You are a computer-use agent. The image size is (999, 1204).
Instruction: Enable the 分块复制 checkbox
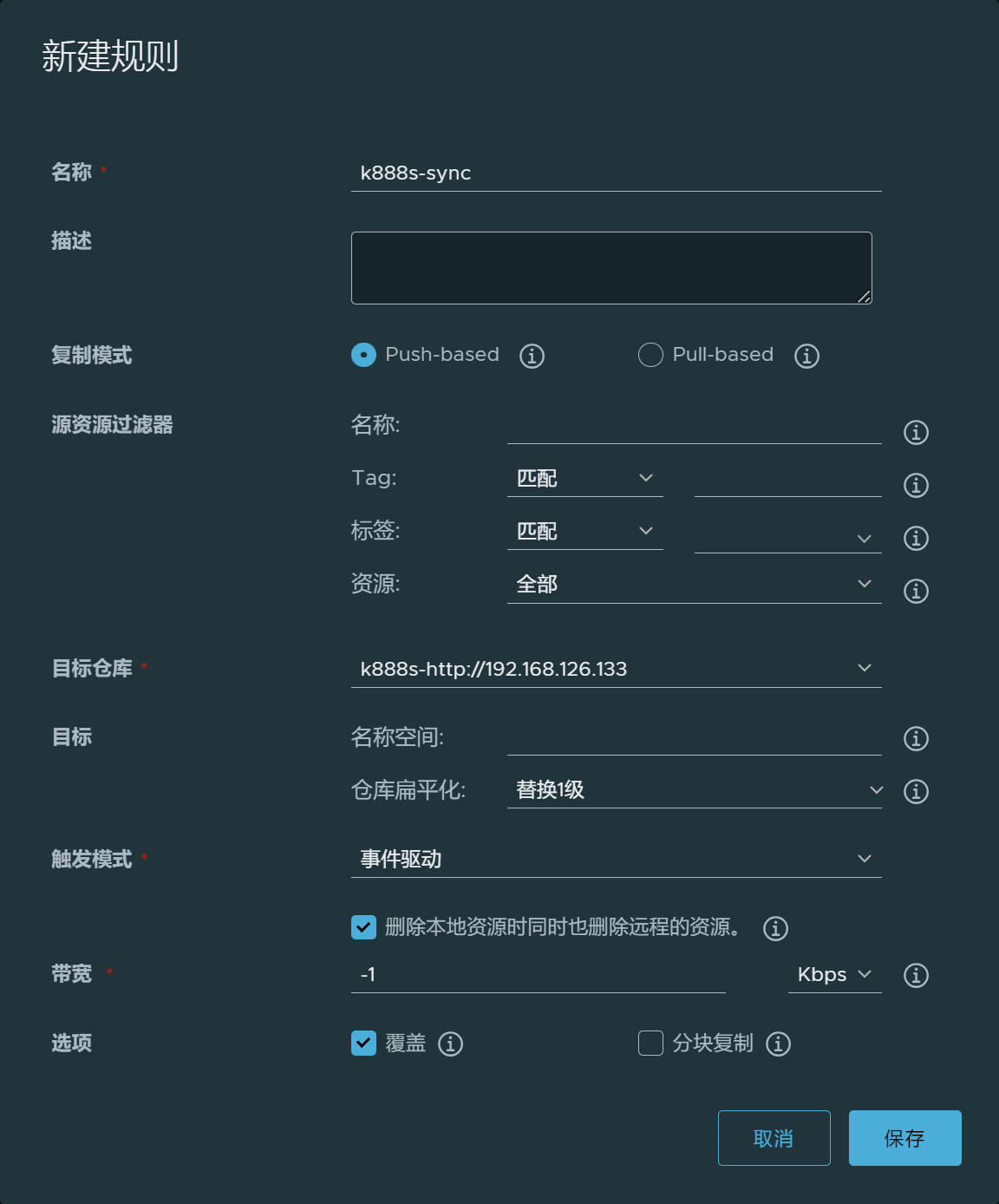pyautogui.click(x=650, y=1043)
